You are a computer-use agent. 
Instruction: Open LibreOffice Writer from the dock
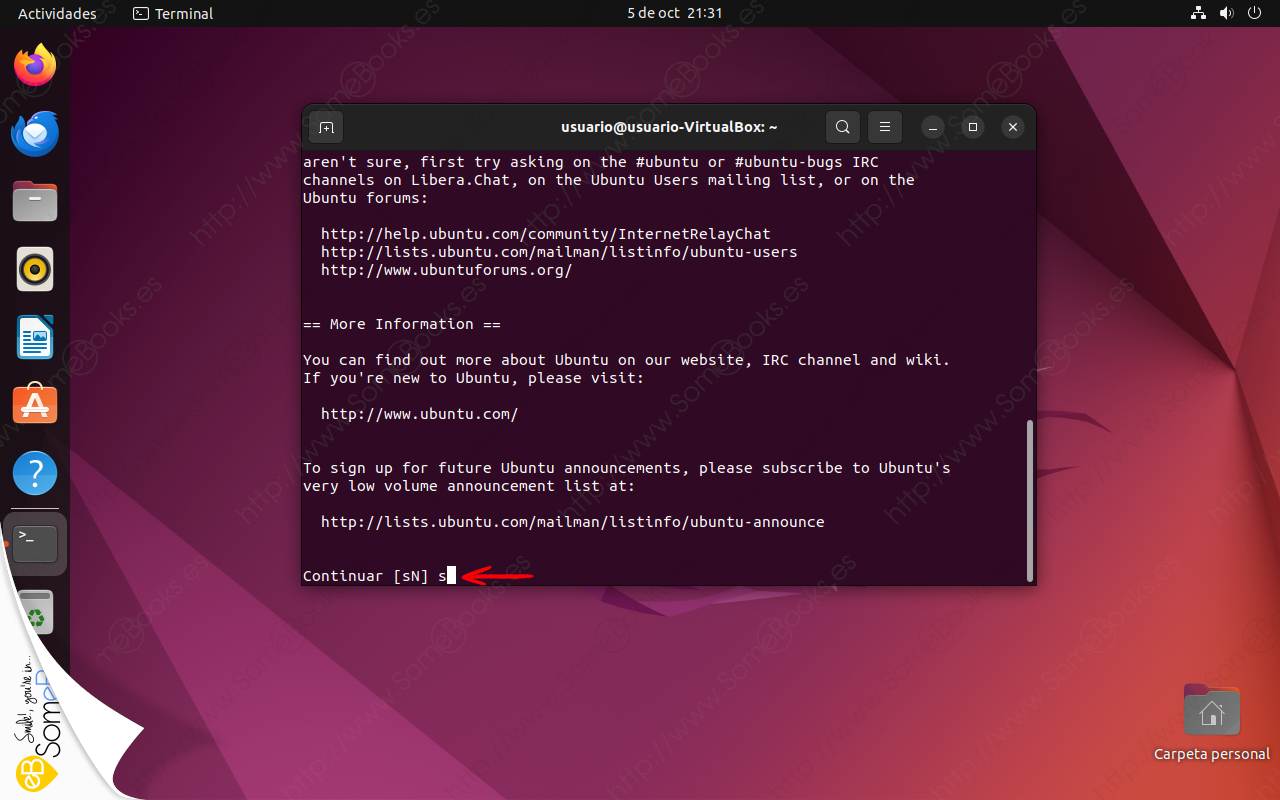click(x=35, y=337)
